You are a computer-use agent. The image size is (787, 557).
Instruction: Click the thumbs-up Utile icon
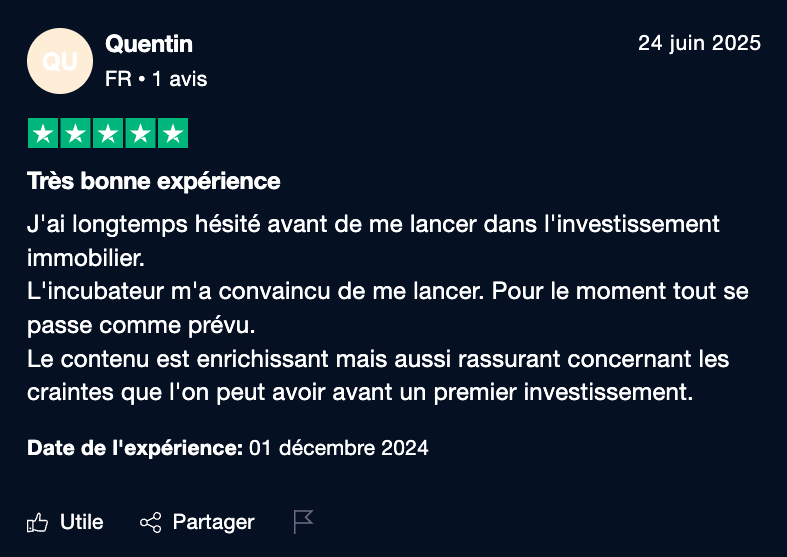(x=38, y=523)
